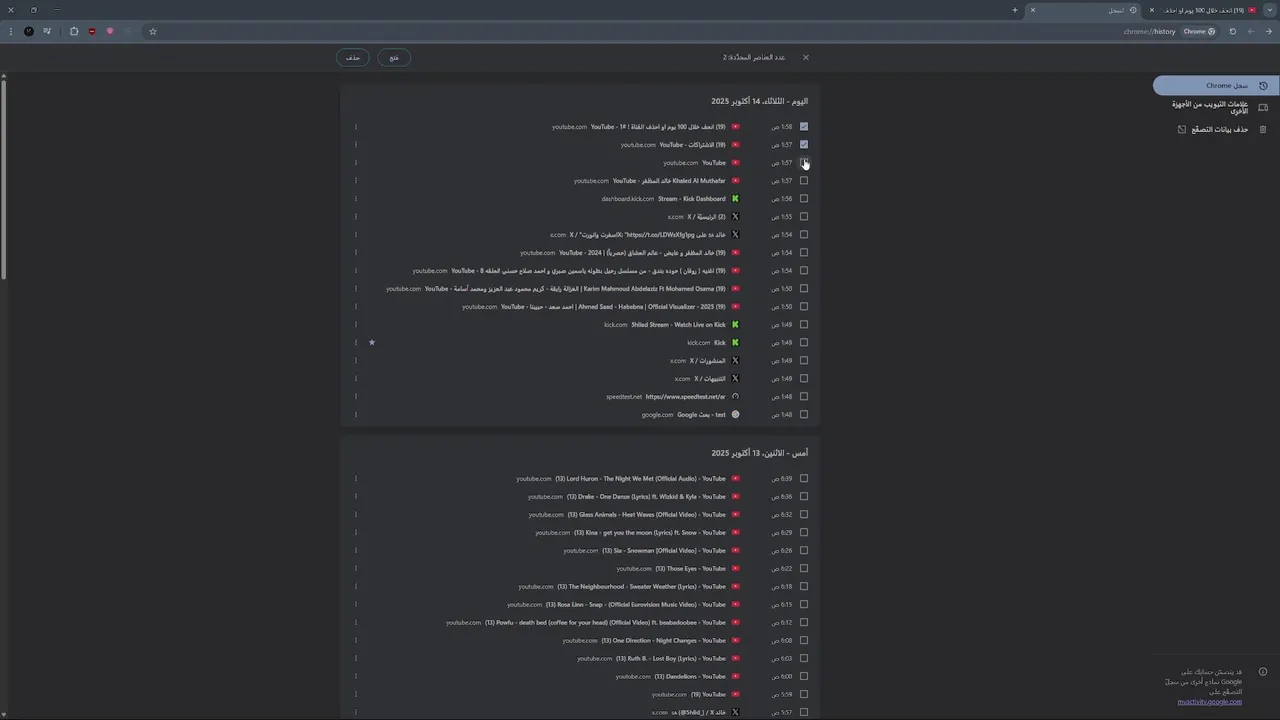The image size is (1280, 720).
Task: Open new tab with the plus button
Action: point(1015,10)
